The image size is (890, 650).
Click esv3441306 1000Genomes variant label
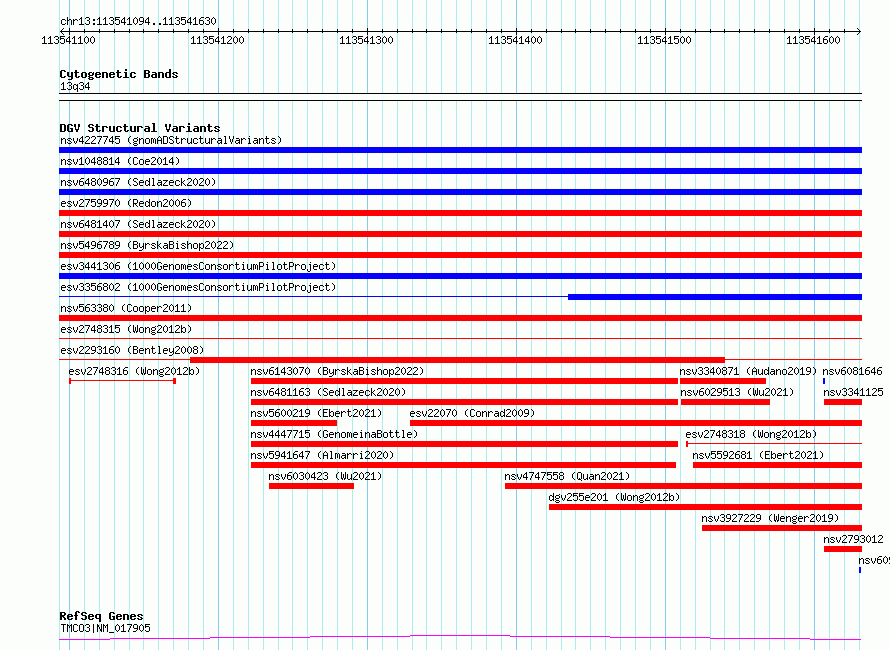198,266
